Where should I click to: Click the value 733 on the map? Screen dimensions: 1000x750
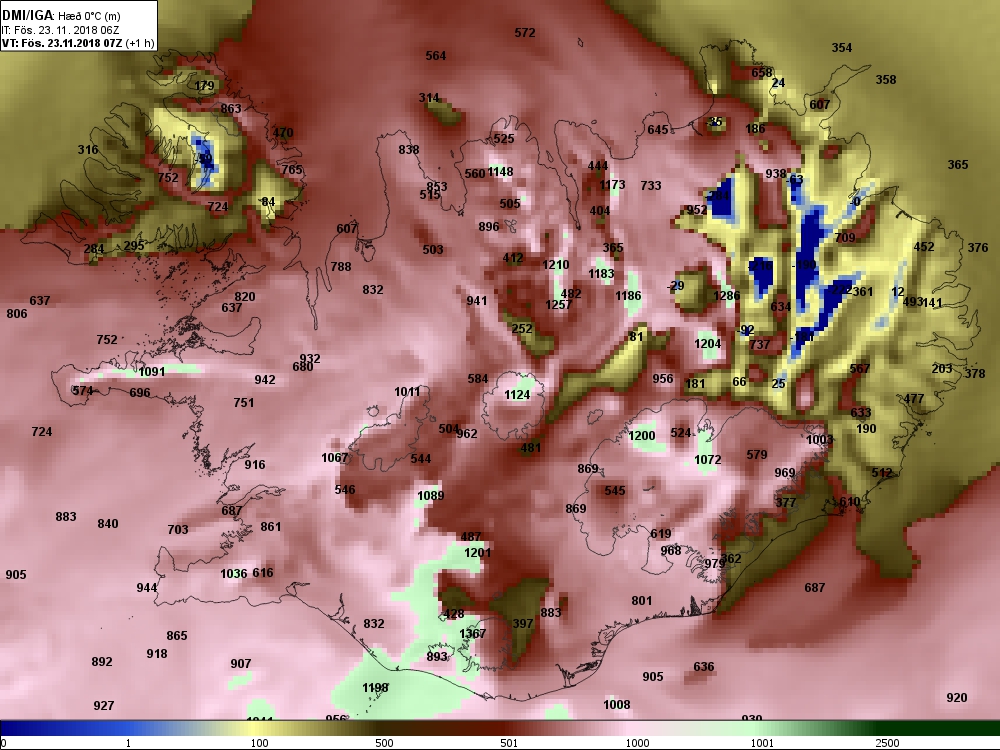(x=651, y=186)
